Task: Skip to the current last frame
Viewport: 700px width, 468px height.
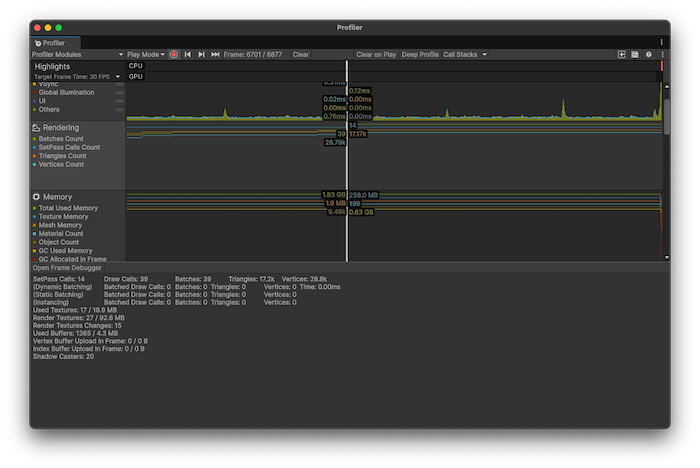Action: coord(215,54)
